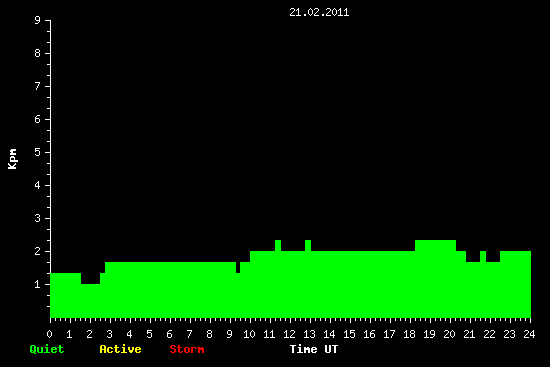The image size is (550, 367).
Task: Click the narrow green spike after hour 11
Action: click(x=278, y=246)
